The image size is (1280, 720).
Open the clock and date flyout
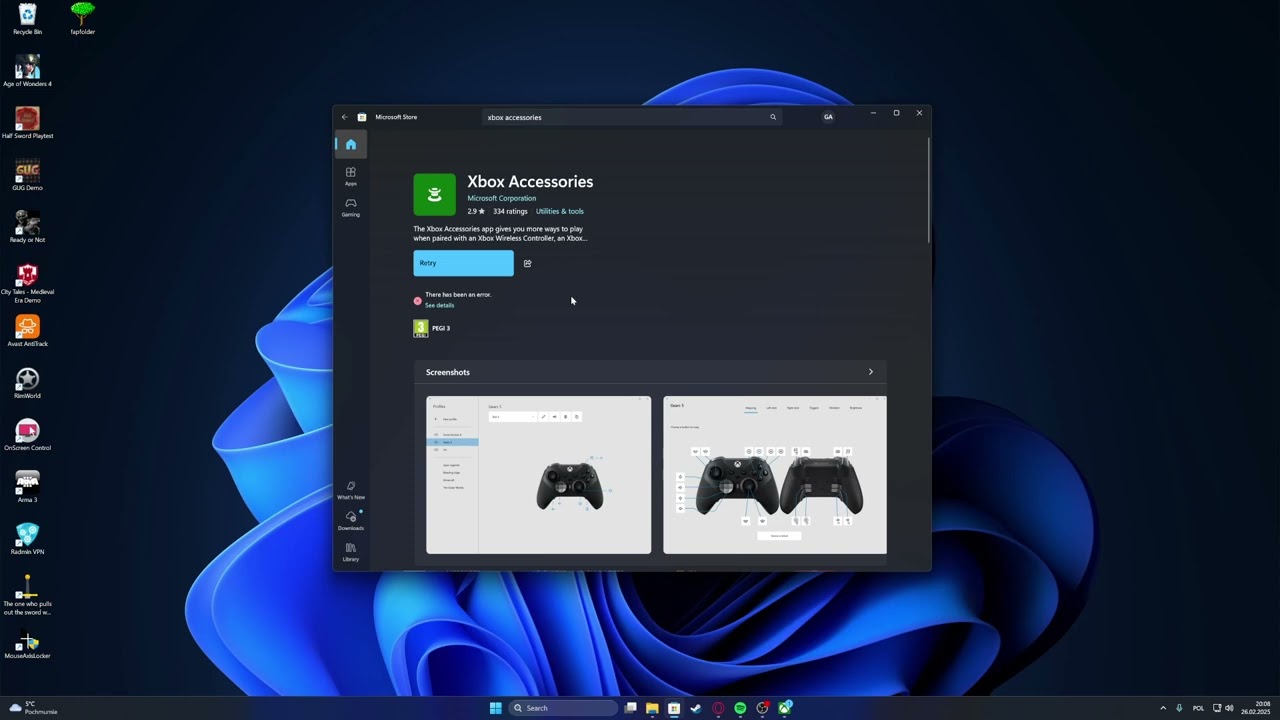tap(1256, 708)
